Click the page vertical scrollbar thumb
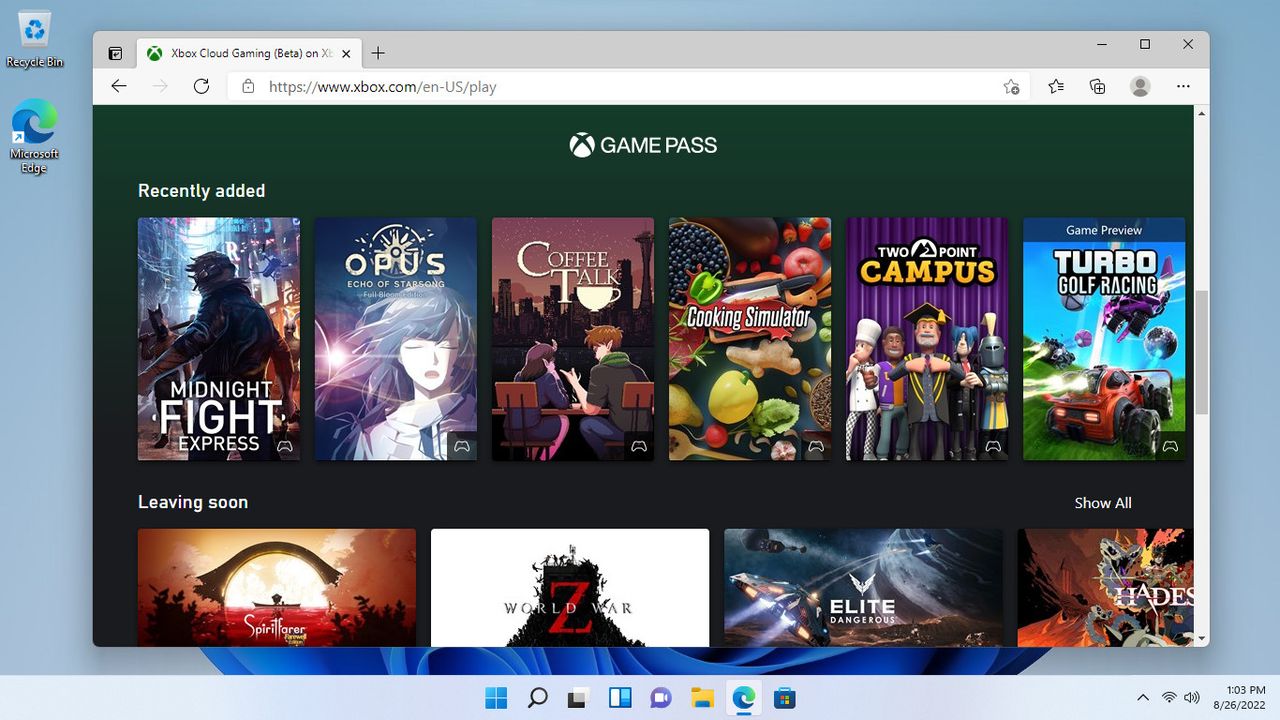The height and width of the screenshot is (720, 1280). pos(1202,352)
